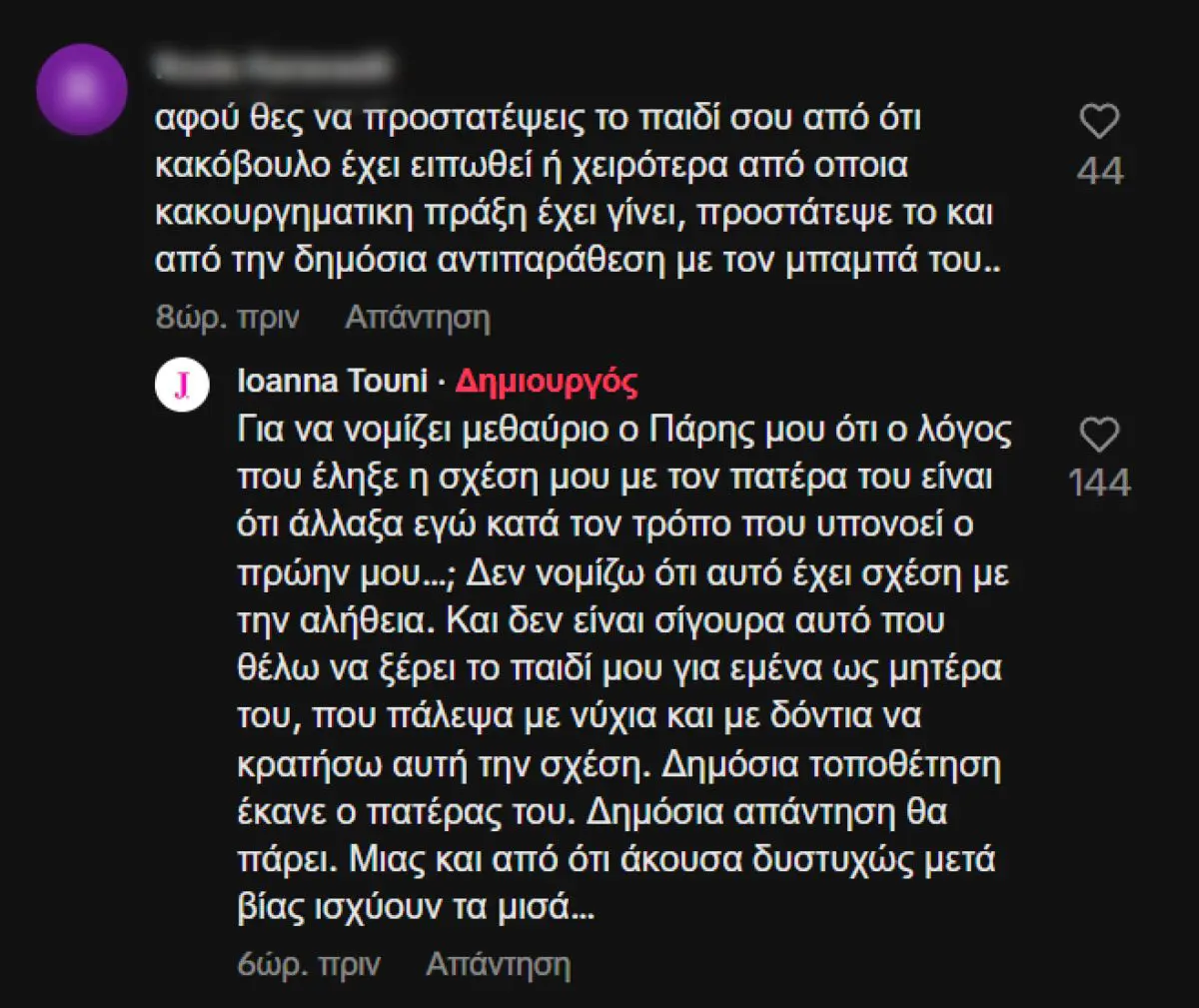Click the 44 likes count

point(1099,172)
